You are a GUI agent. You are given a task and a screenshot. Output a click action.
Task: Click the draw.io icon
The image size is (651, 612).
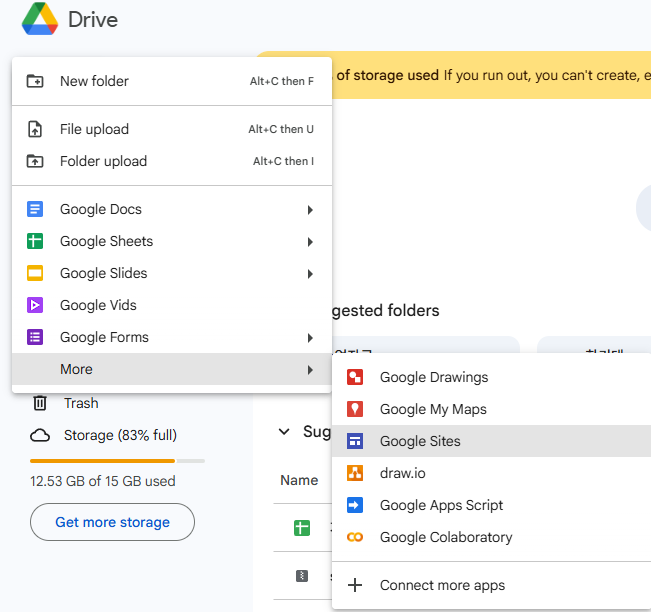pyautogui.click(x=355, y=473)
